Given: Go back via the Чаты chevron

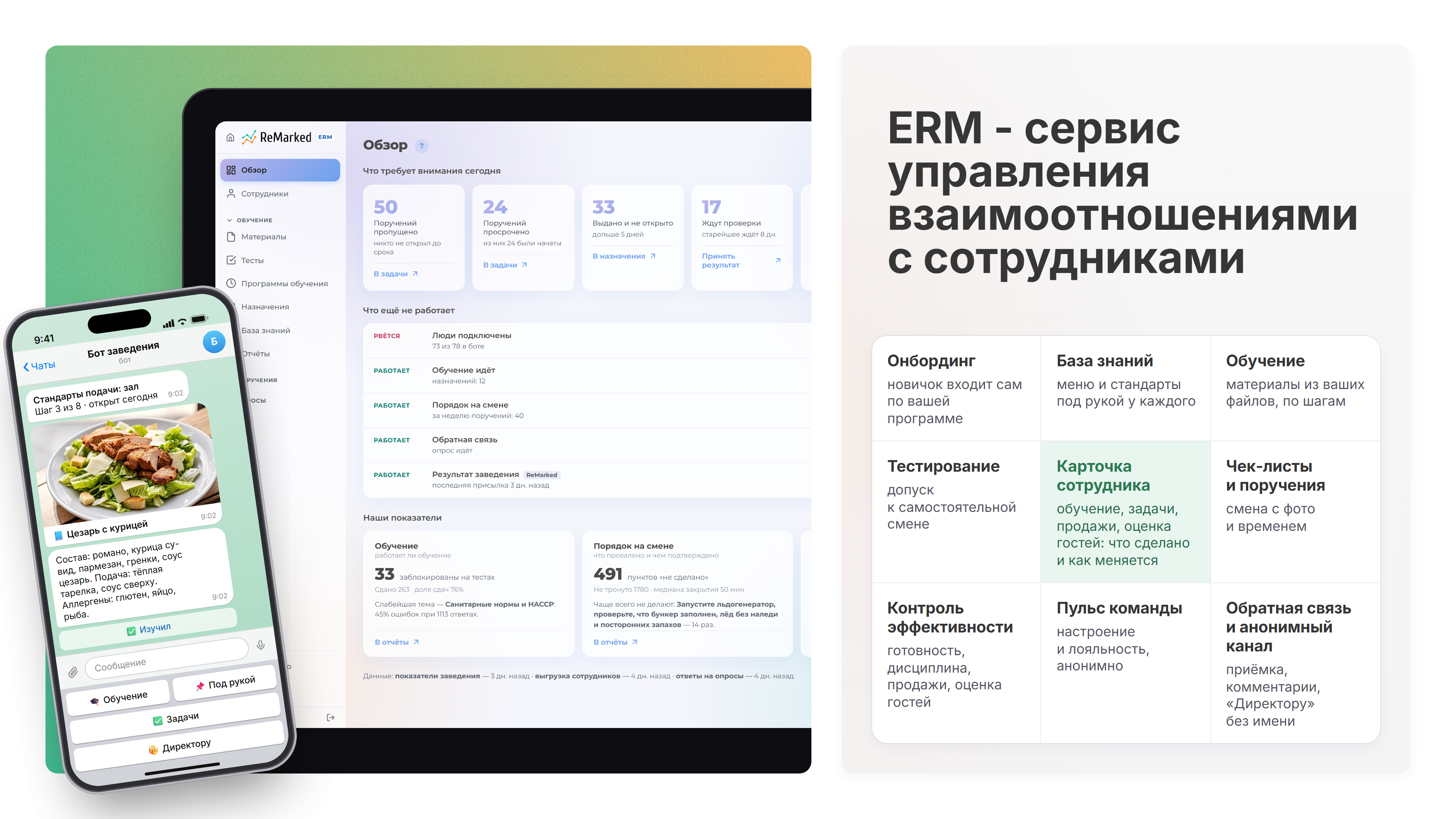Looking at the screenshot, I should tap(39, 366).
